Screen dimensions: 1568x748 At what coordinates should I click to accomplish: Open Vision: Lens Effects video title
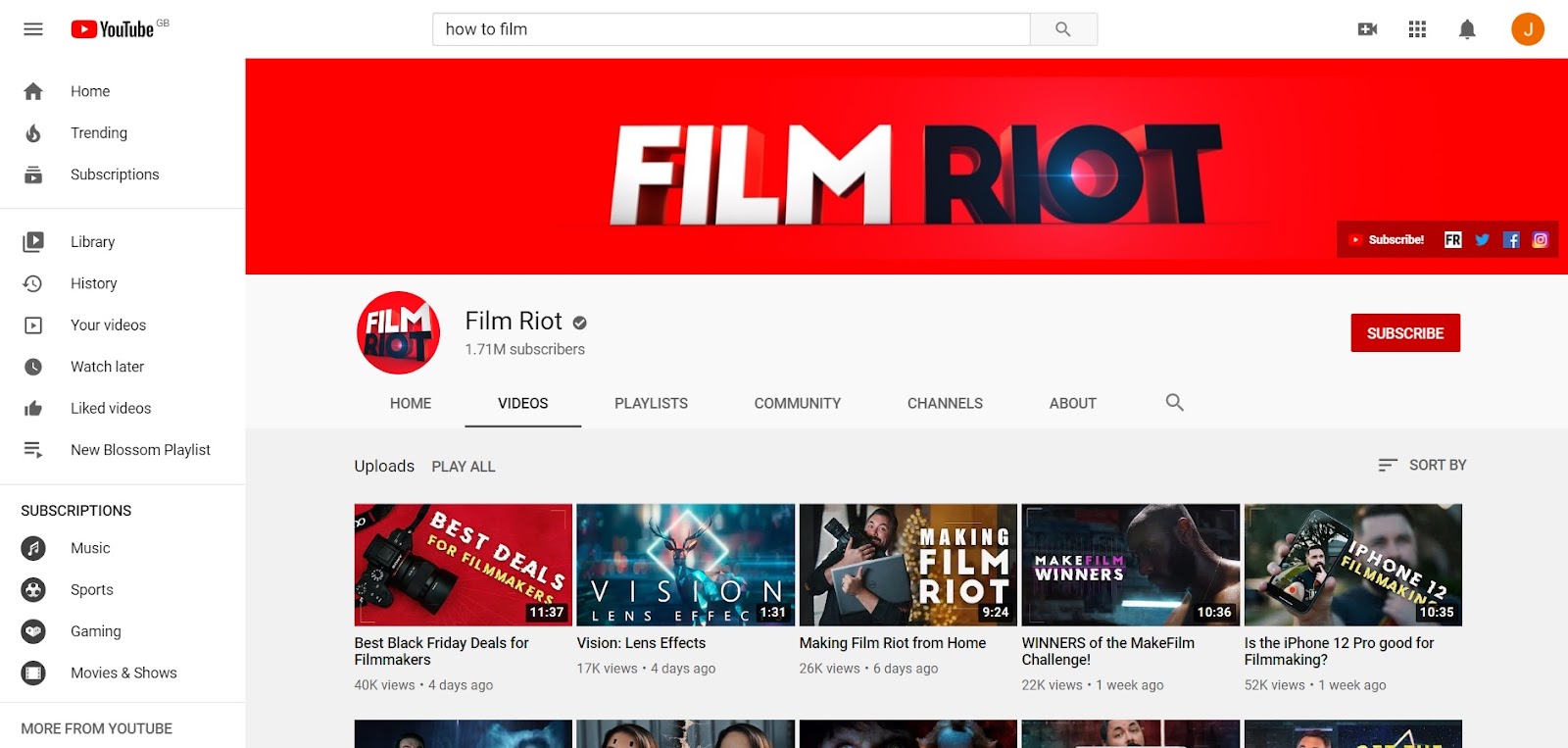641,643
